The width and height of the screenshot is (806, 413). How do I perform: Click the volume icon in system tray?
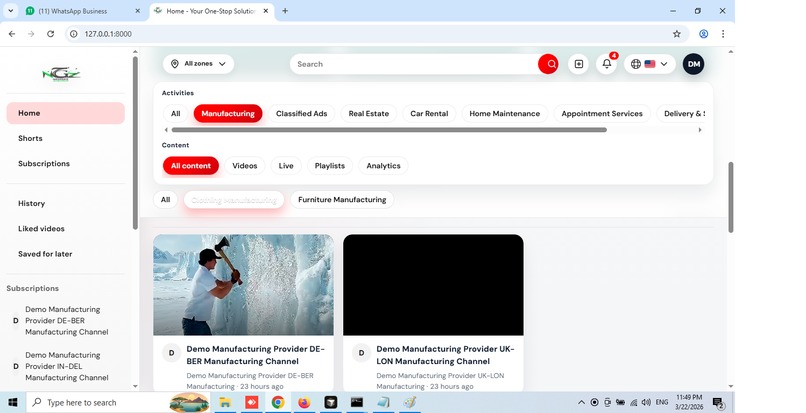646,402
